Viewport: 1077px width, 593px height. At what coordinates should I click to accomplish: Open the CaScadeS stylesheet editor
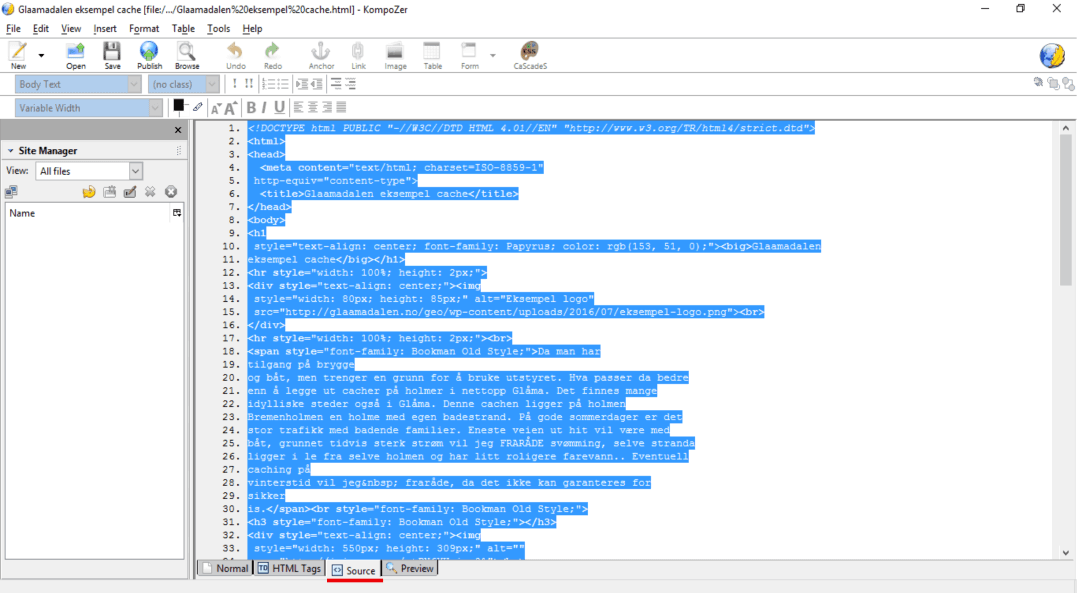(530, 55)
